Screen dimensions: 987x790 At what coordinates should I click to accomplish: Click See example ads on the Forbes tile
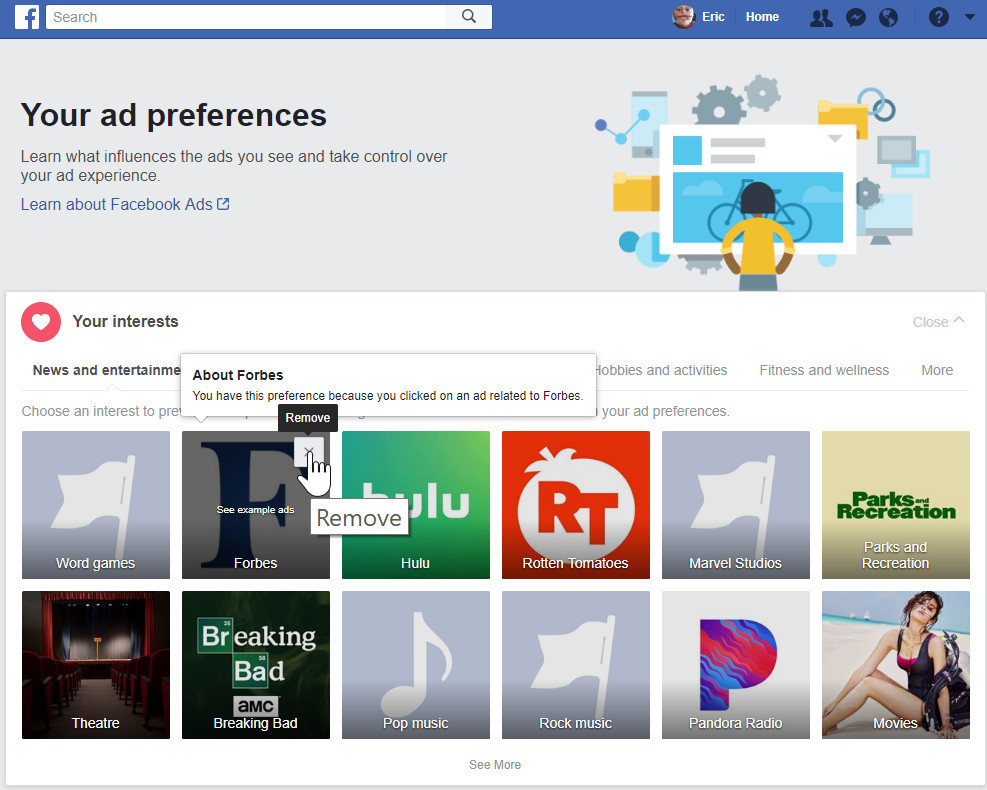click(x=255, y=509)
